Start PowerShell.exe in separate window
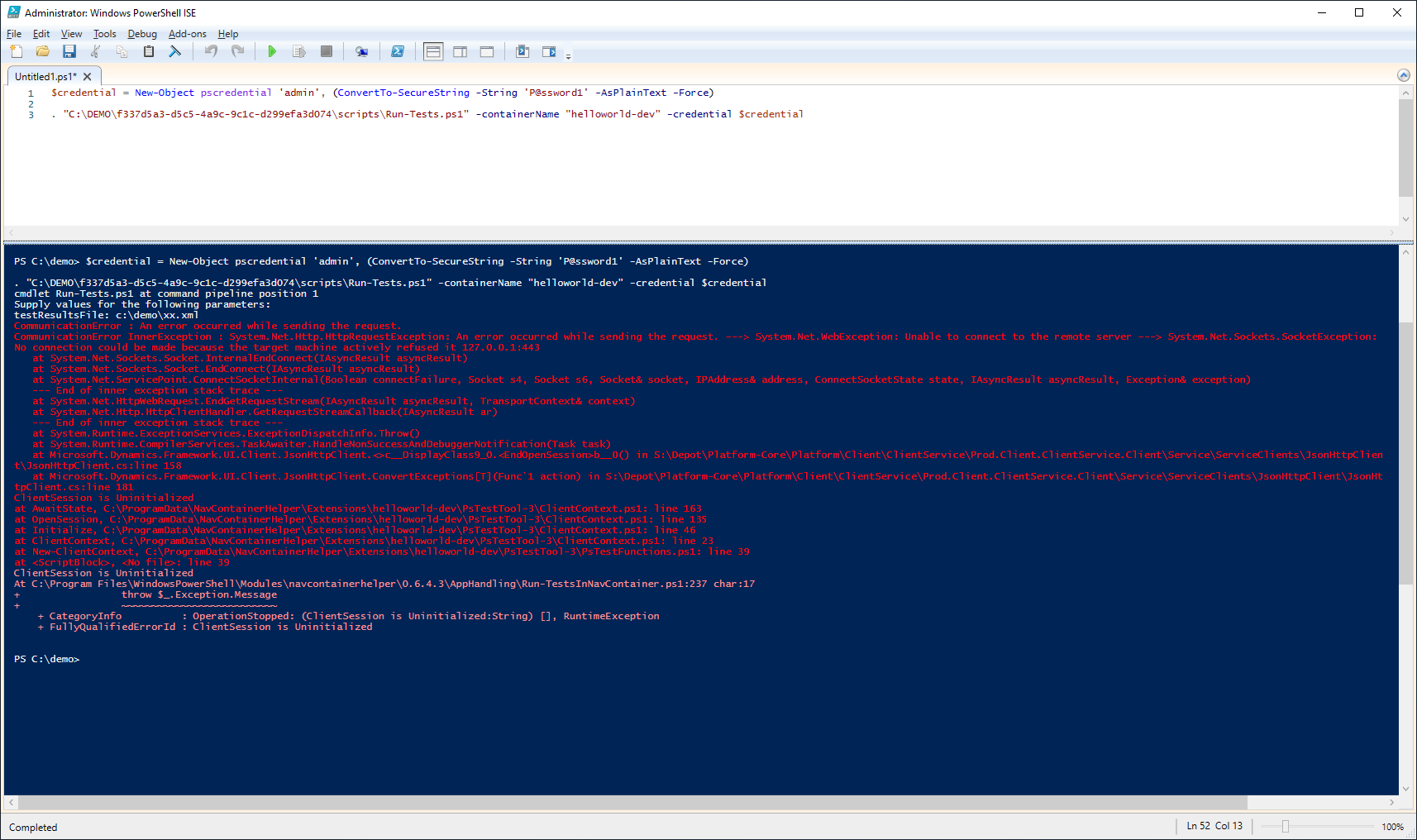 398,51
